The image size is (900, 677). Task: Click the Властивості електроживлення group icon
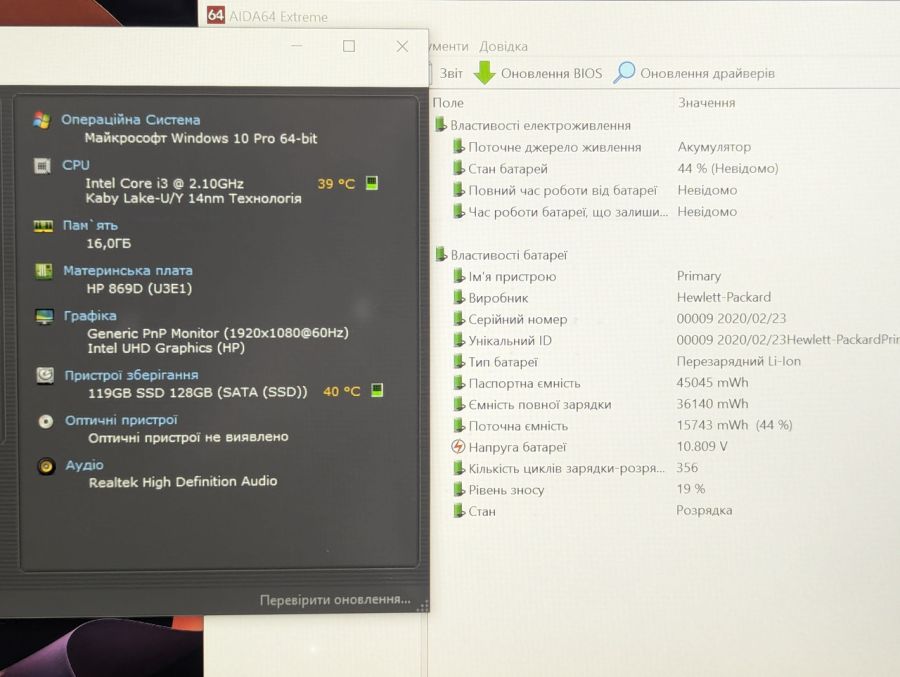pos(440,125)
